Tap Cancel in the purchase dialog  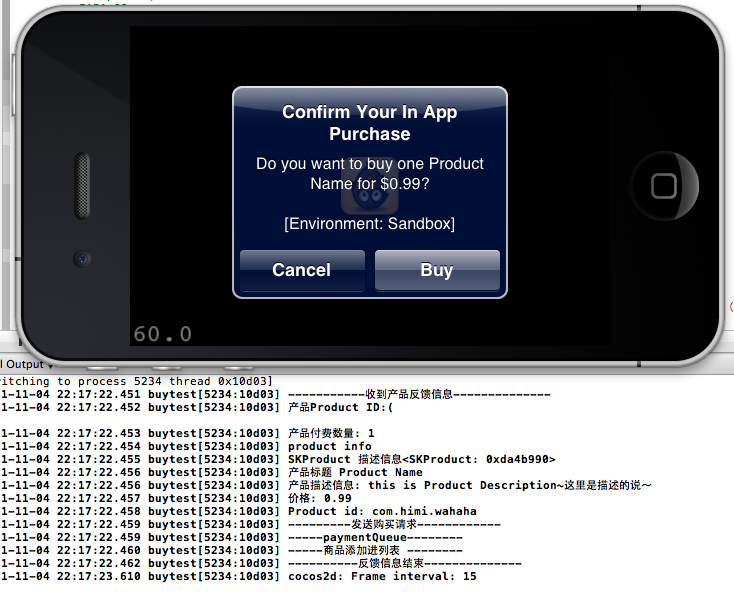[x=302, y=270]
